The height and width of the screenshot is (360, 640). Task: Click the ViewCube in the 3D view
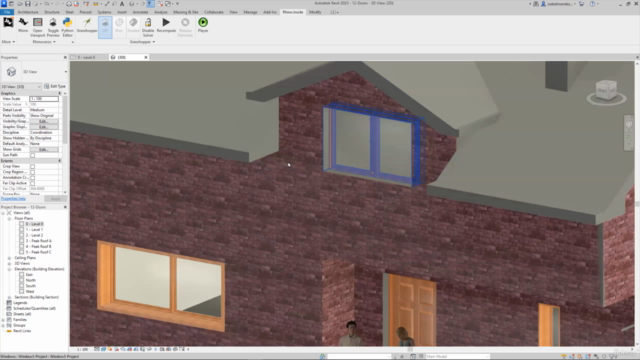(x=606, y=91)
